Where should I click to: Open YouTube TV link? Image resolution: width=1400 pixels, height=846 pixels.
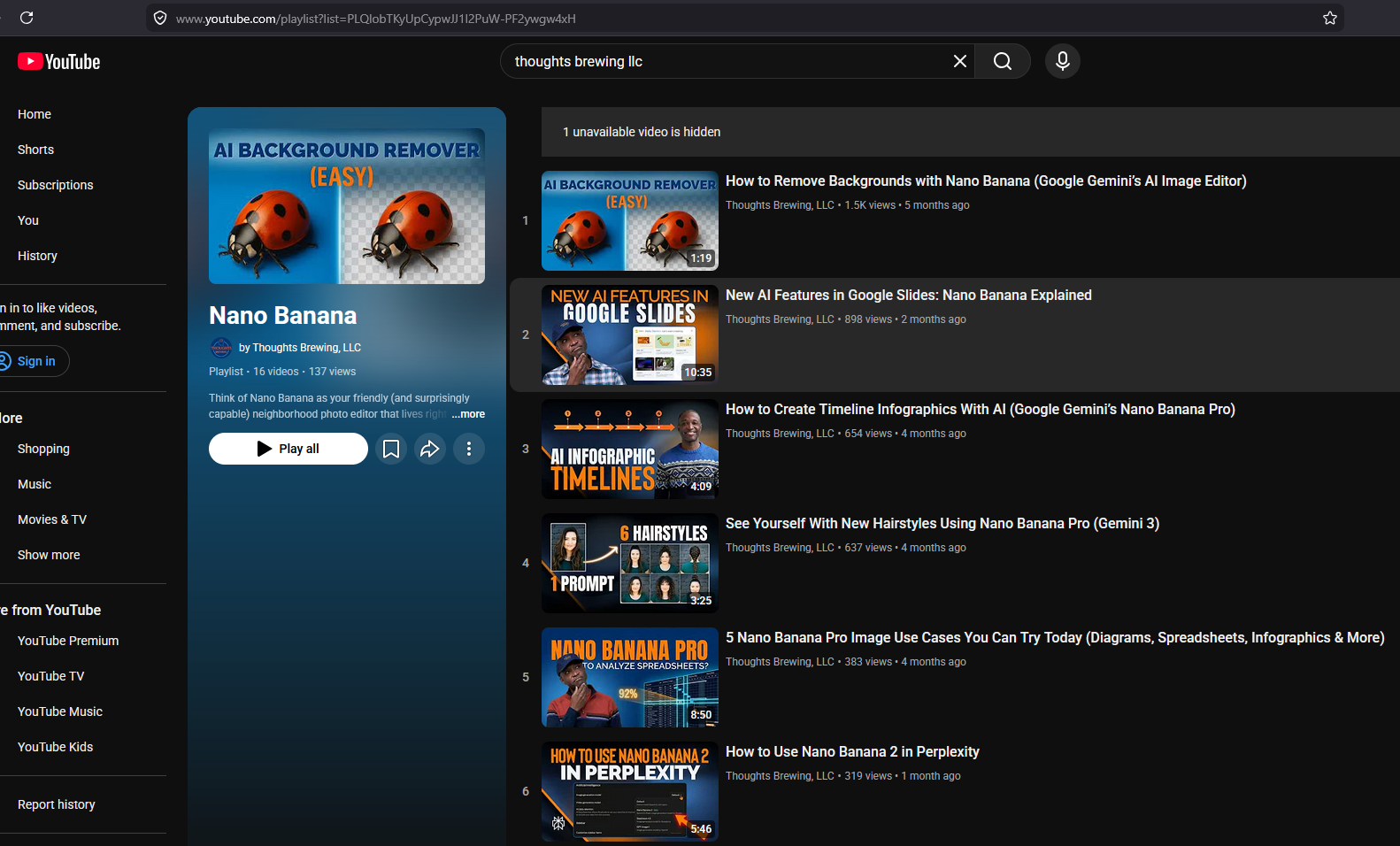[51, 676]
